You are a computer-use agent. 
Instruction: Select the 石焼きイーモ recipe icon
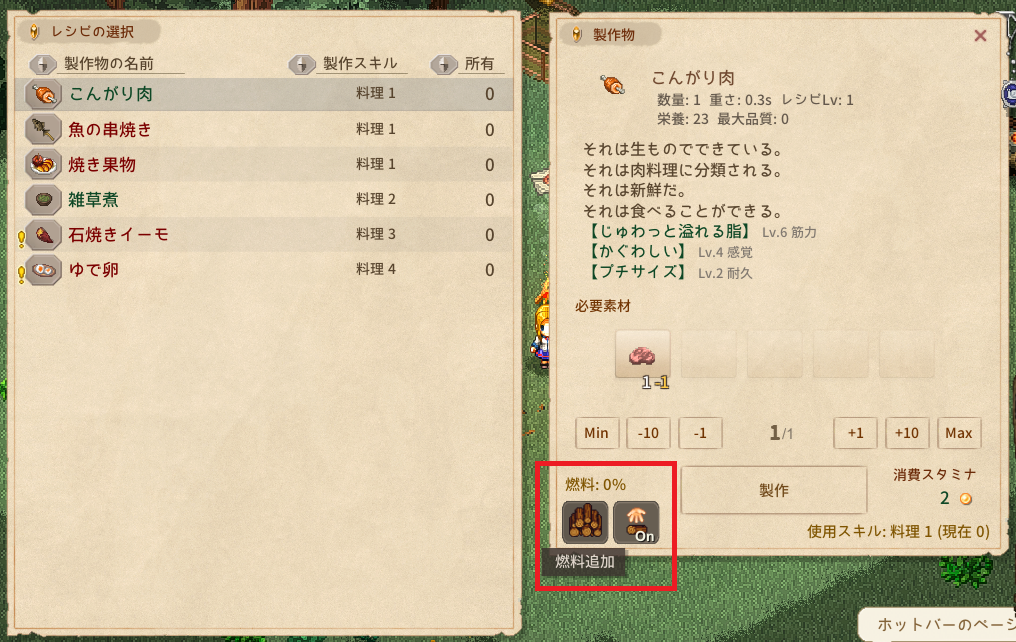click(43, 235)
